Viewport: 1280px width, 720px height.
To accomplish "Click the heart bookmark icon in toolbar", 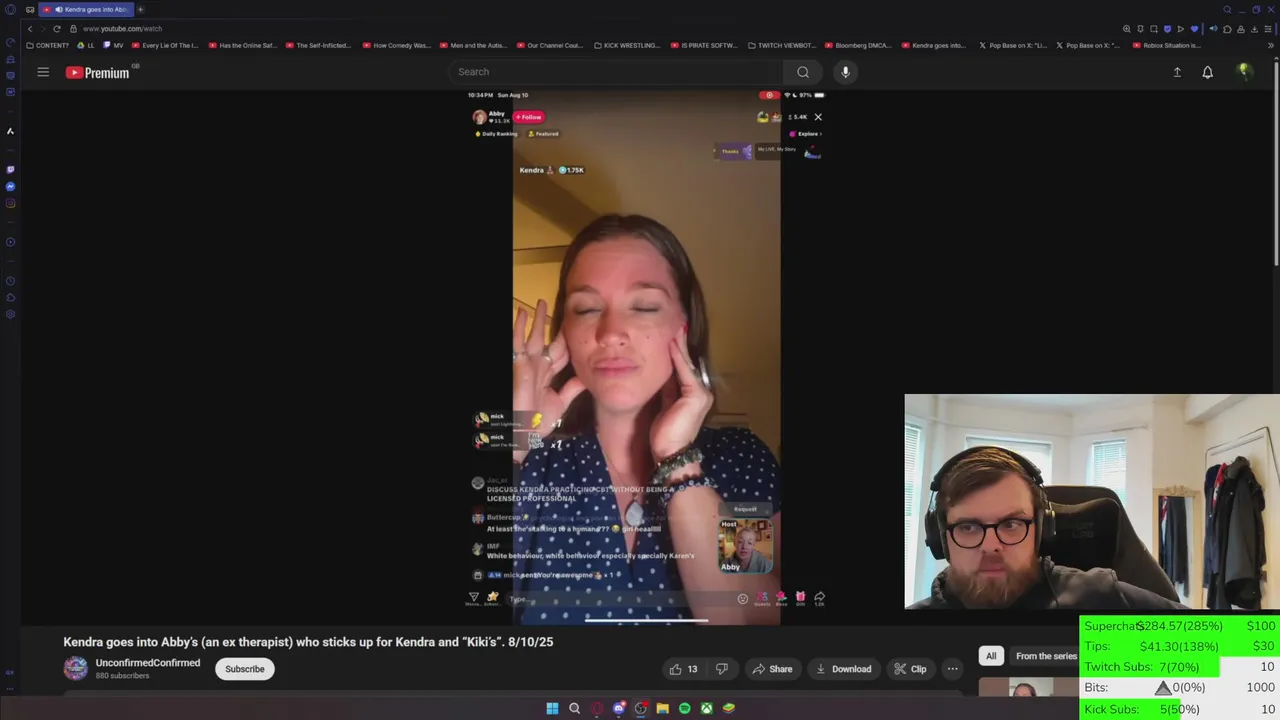I will coord(1194,29).
